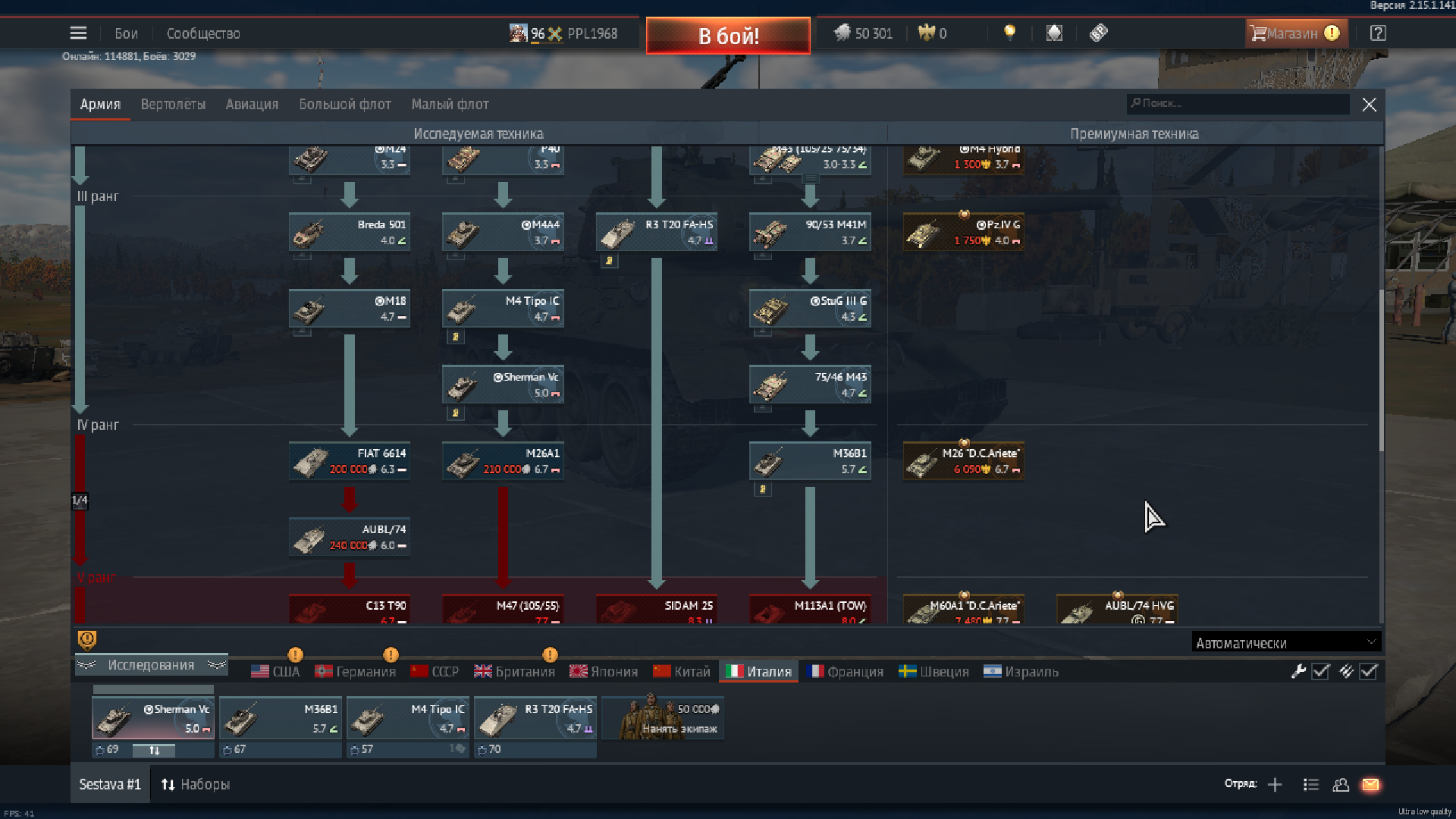
Task: Switch to the Армия tab
Action: [100, 105]
